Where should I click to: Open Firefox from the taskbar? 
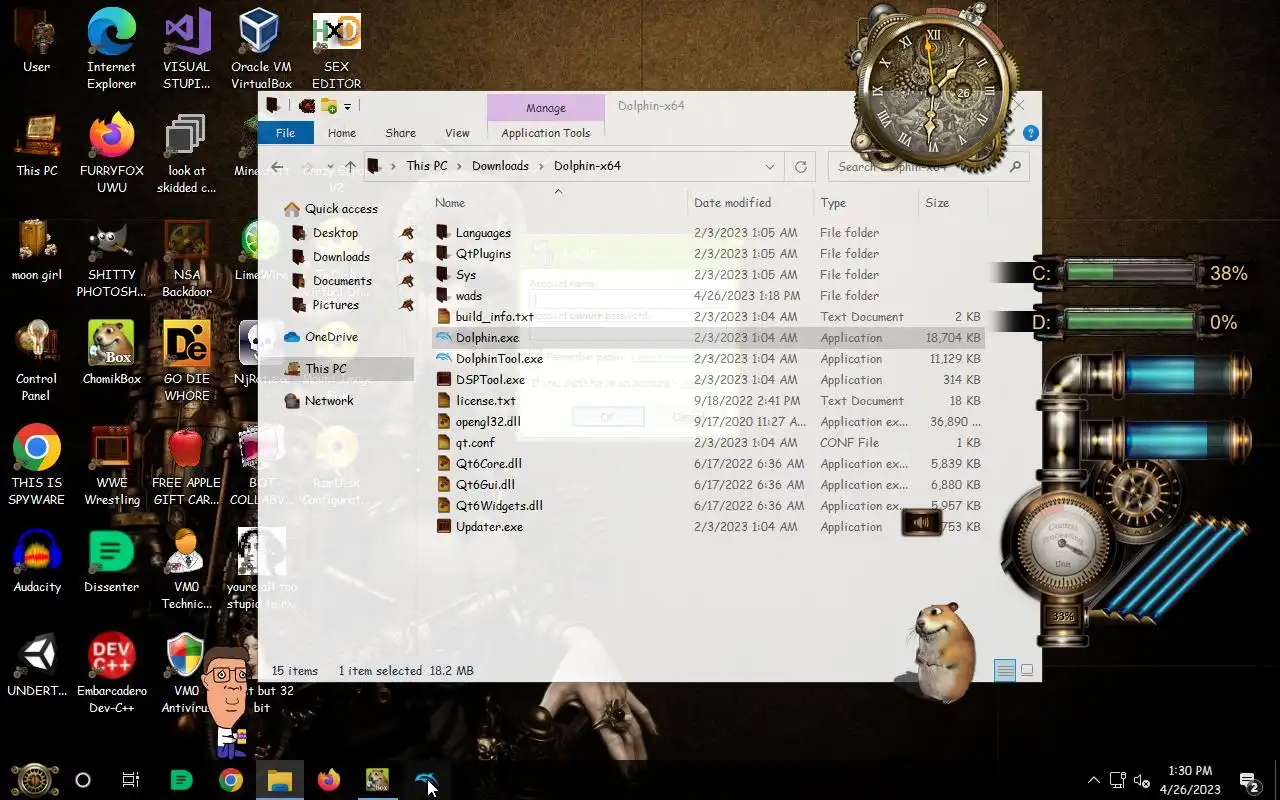tap(328, 780)
